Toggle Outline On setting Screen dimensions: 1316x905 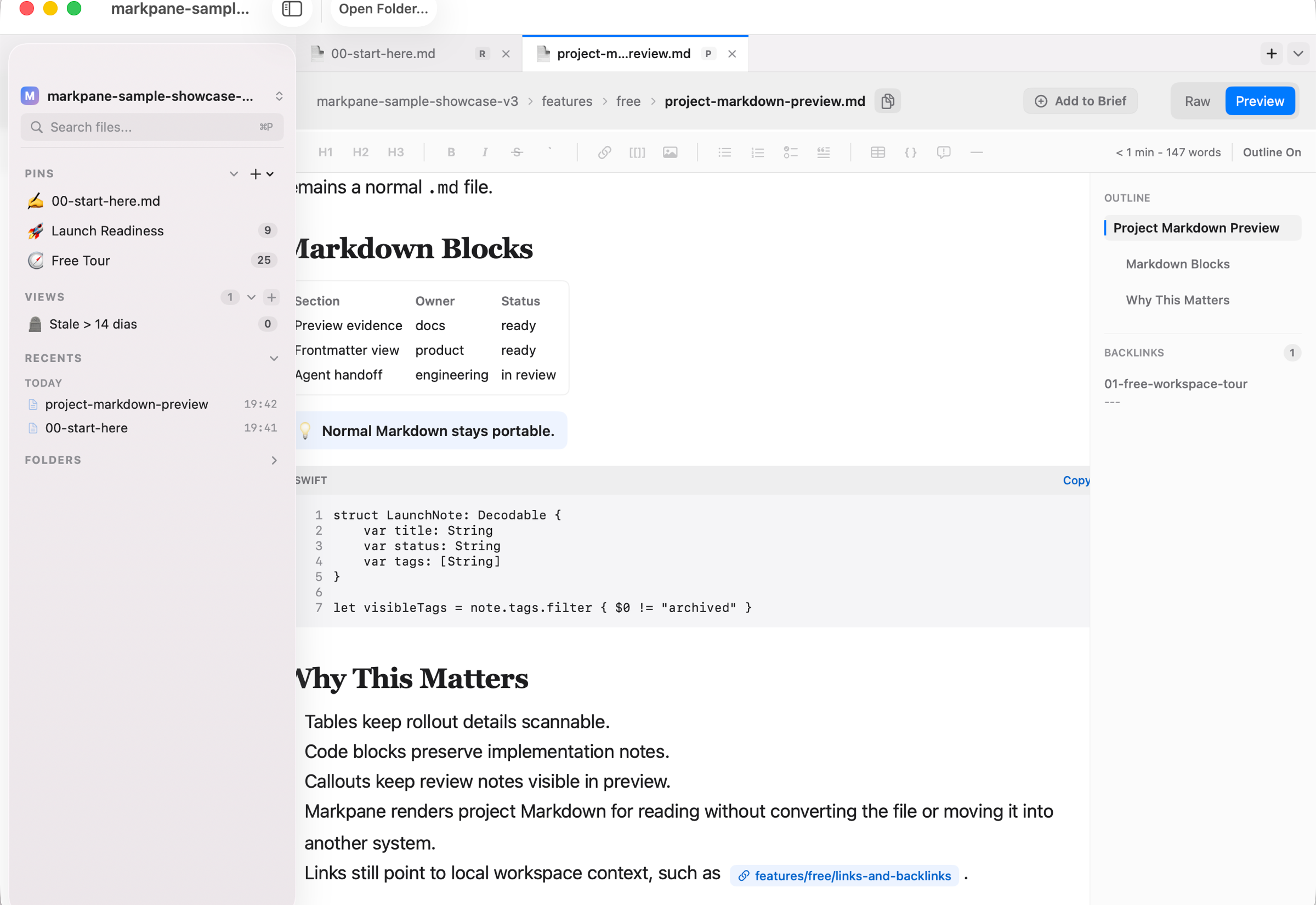pos(1271,152)
